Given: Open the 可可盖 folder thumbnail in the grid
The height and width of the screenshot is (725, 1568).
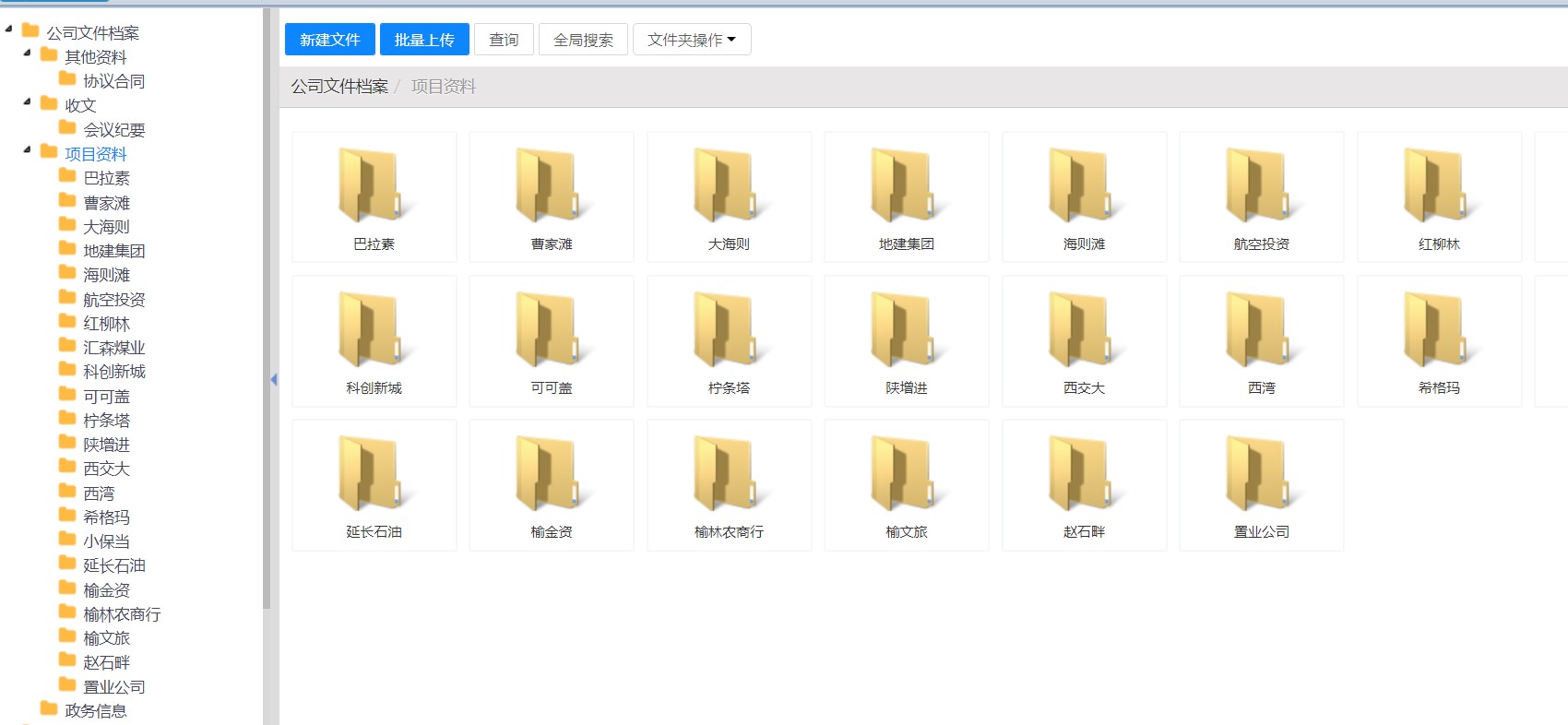Looking at the screenshot, I should [552, 340].
